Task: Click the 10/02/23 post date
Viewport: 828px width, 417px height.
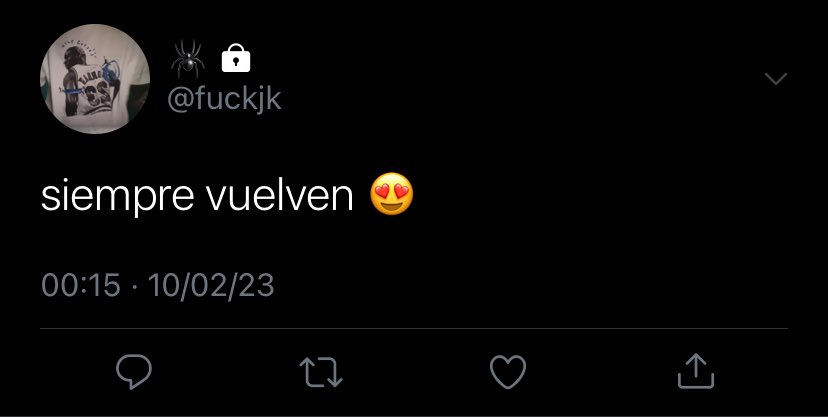Action: [x=211, y=286]
